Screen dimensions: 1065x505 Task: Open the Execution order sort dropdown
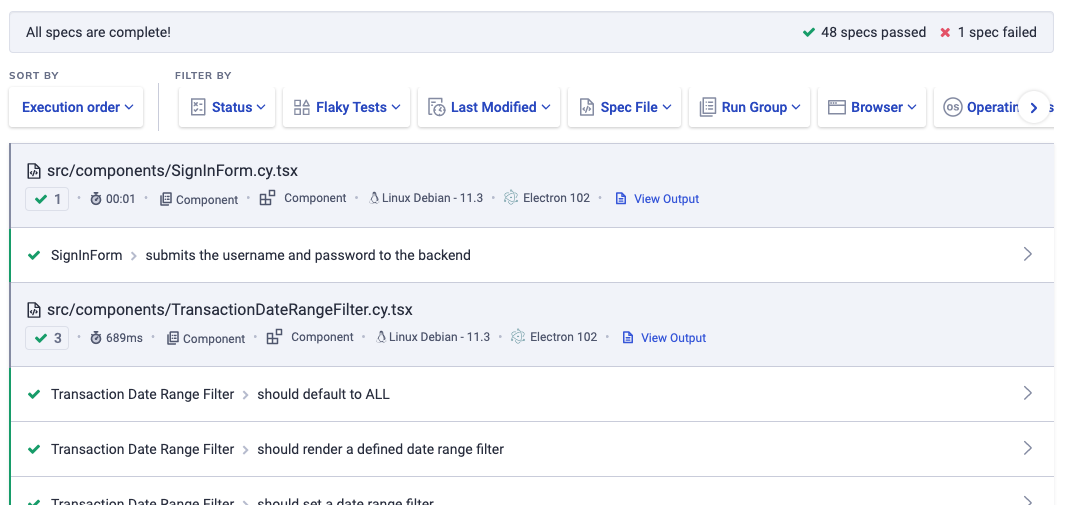tap(77, 107)
